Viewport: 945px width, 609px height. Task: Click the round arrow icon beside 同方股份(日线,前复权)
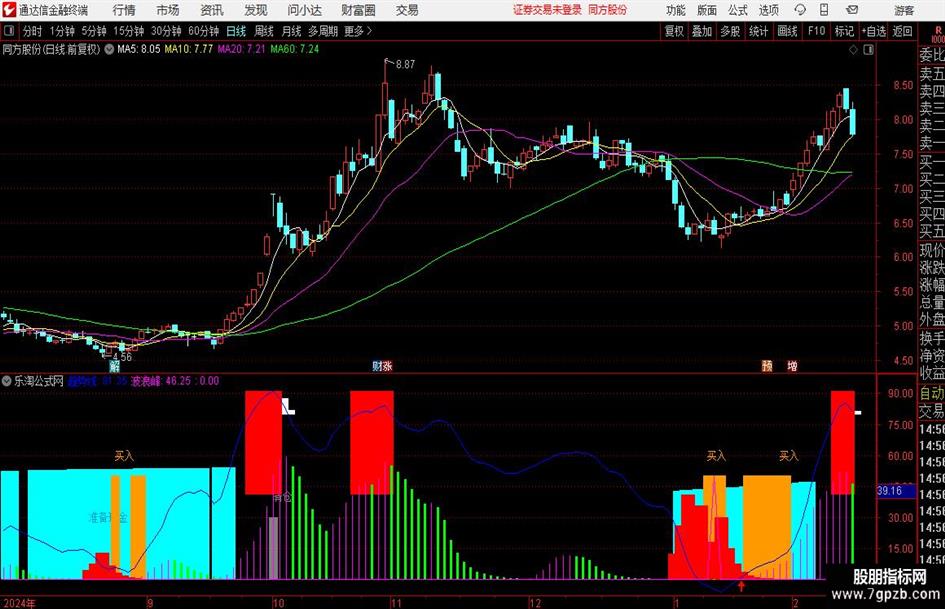pos(109,49)
